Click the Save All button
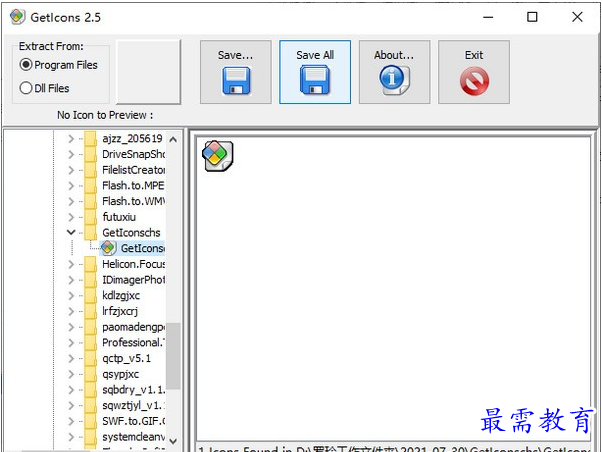 coord(315,72)
